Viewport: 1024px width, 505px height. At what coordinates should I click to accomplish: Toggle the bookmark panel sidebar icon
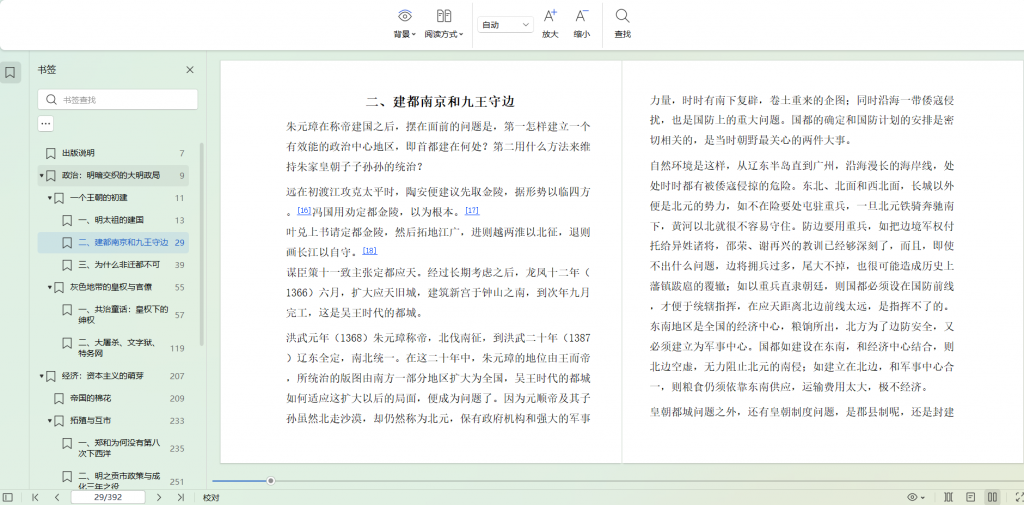pyautogui.click(x=10, y=73)
